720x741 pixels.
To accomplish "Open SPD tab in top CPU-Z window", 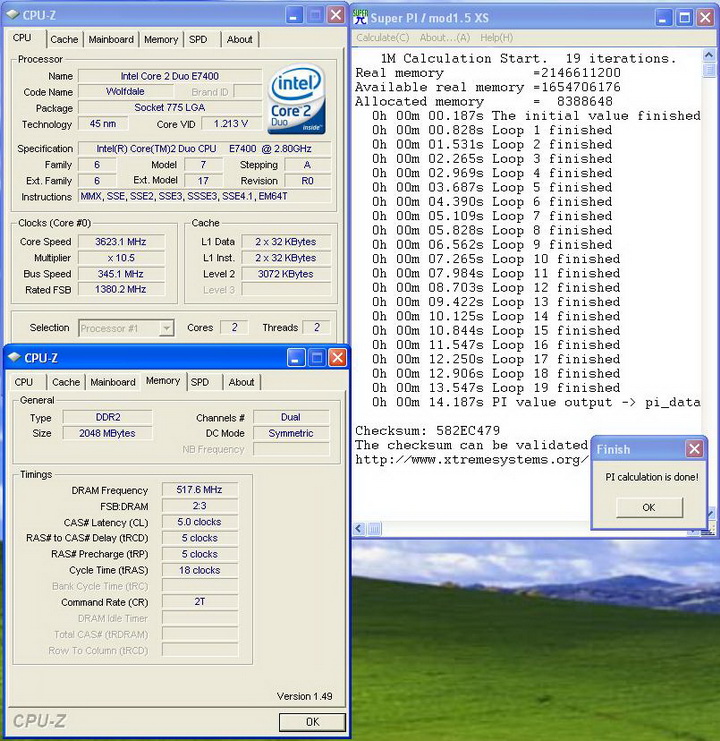I will pos(198,40).
